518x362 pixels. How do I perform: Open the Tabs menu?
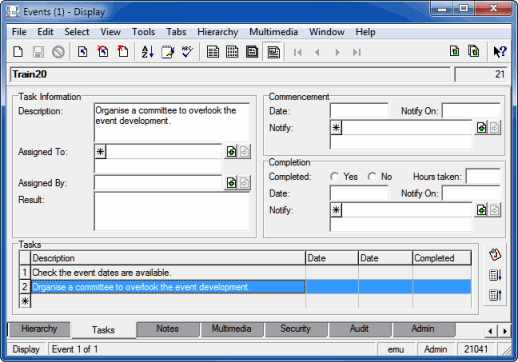pyautogui.click(x=176, y=32)
